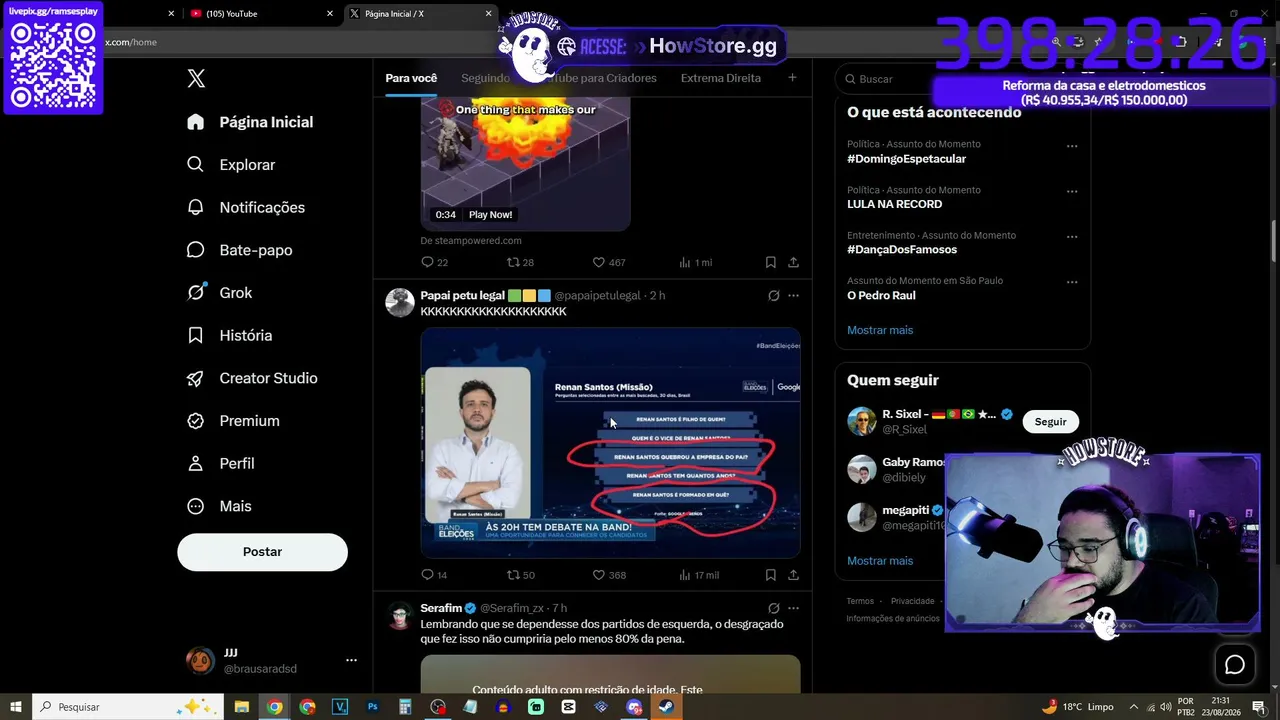Open the LULA NA RECORD trend
The image size is (1280, 720).
[x=895, y=204]
